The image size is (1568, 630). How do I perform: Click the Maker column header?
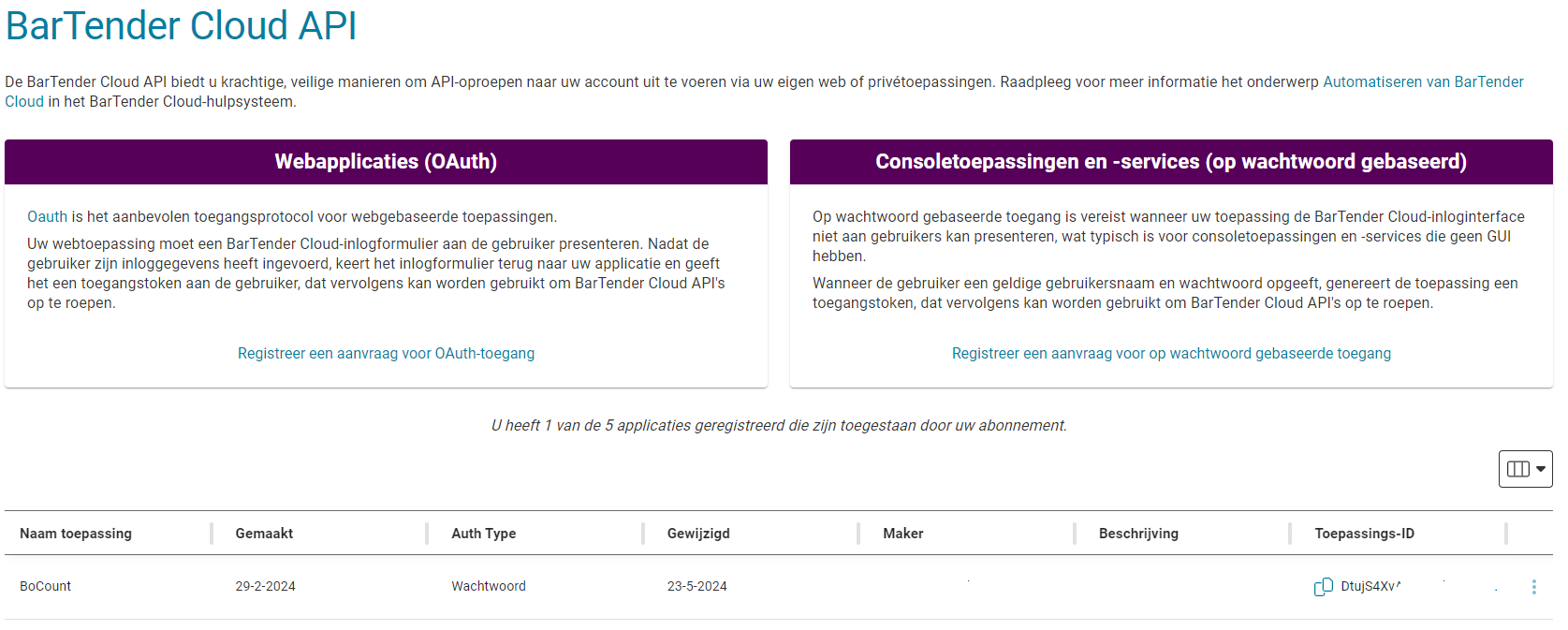coord(902,534)
